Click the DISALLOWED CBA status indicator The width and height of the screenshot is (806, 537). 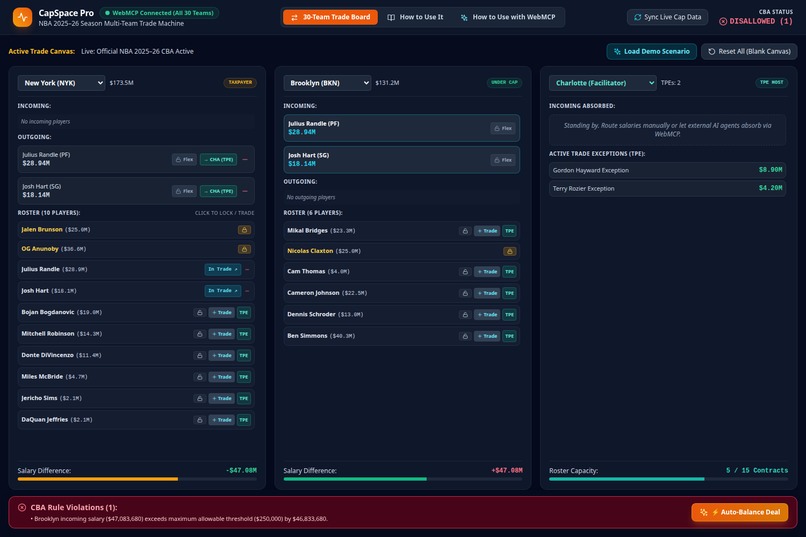756,21
